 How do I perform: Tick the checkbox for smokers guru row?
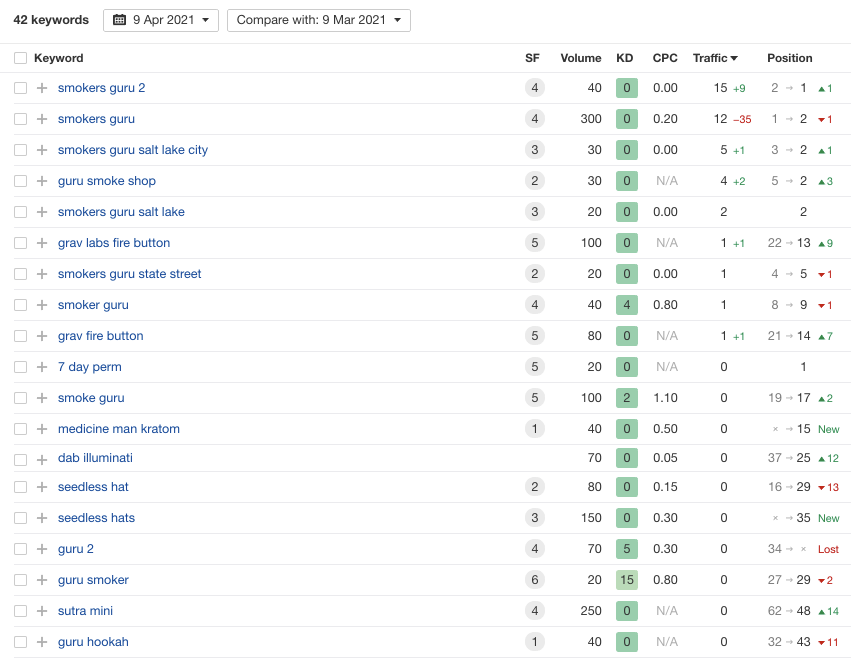coord(21,119)
